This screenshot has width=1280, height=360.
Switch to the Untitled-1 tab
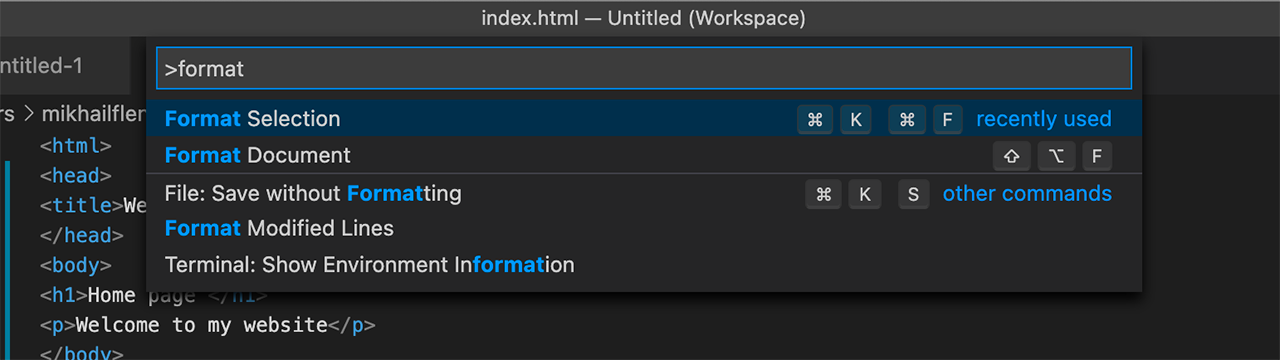pos(40,66)
